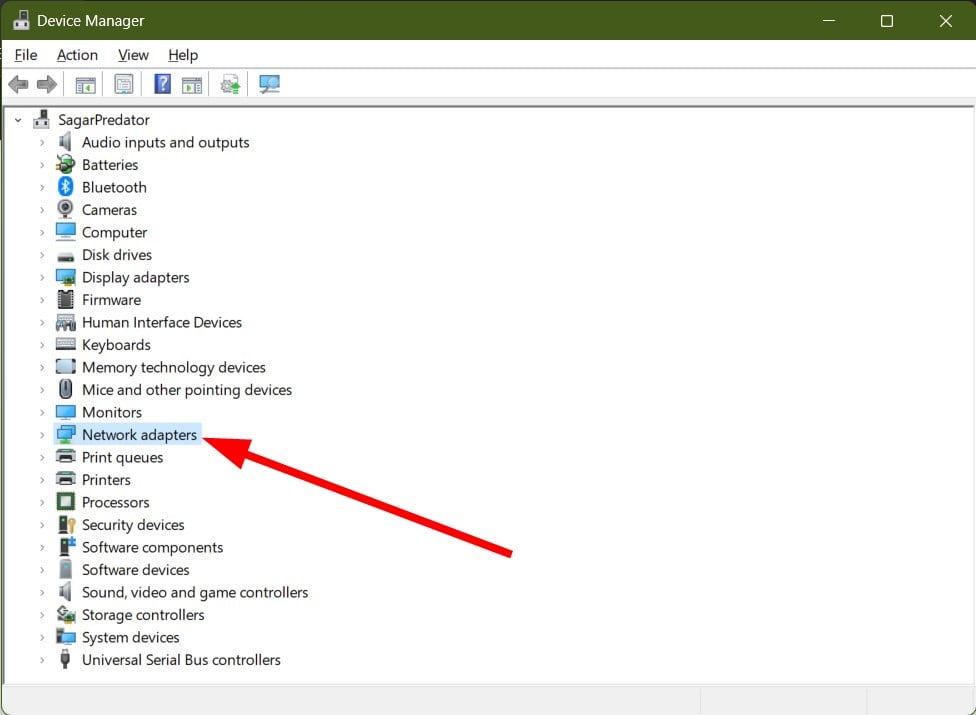
Task: Select the Disk drives tree item label
Action: pos(117,255)
